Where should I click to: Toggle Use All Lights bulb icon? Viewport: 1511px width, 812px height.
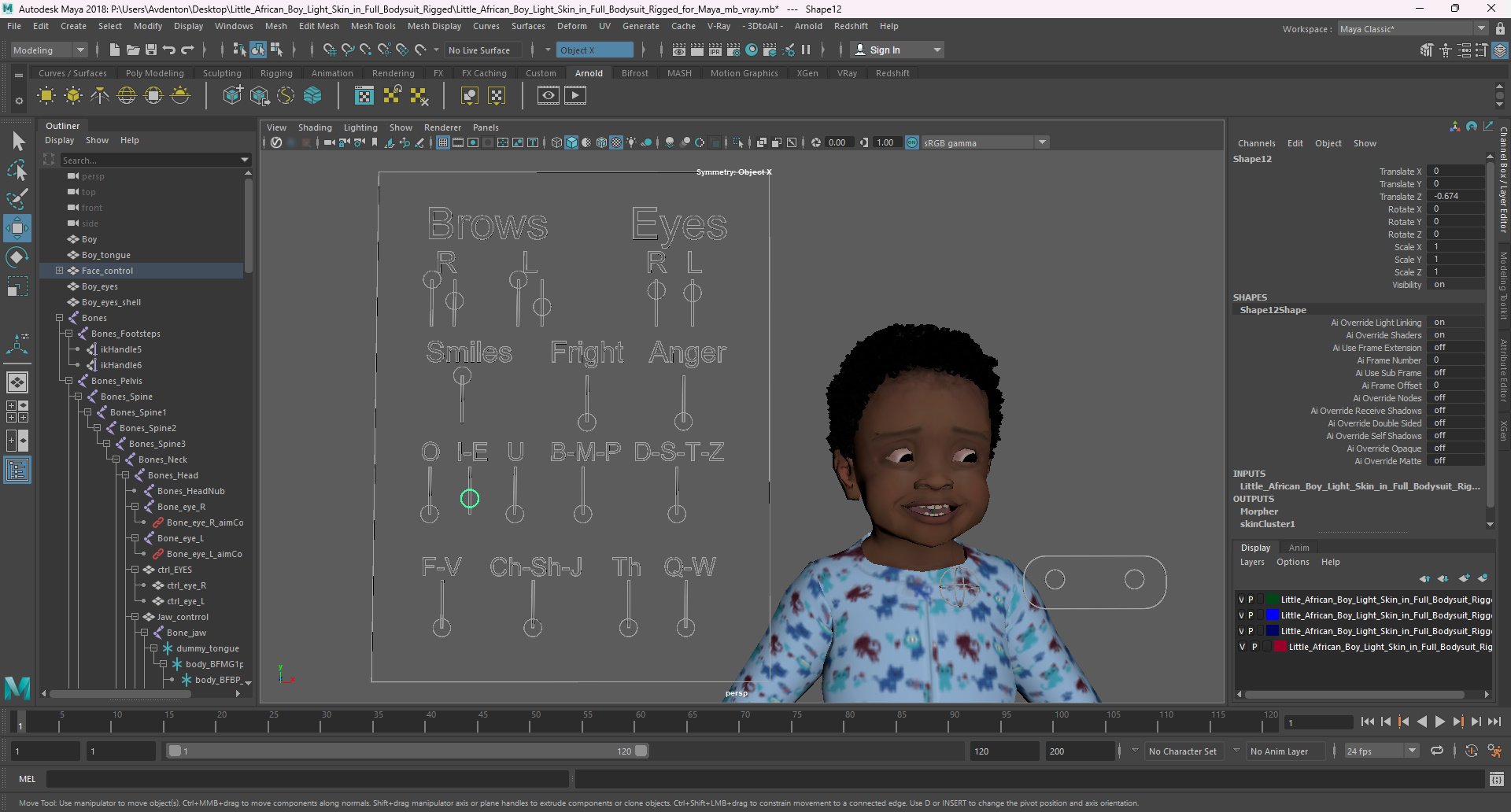click(x=631, y=142)
